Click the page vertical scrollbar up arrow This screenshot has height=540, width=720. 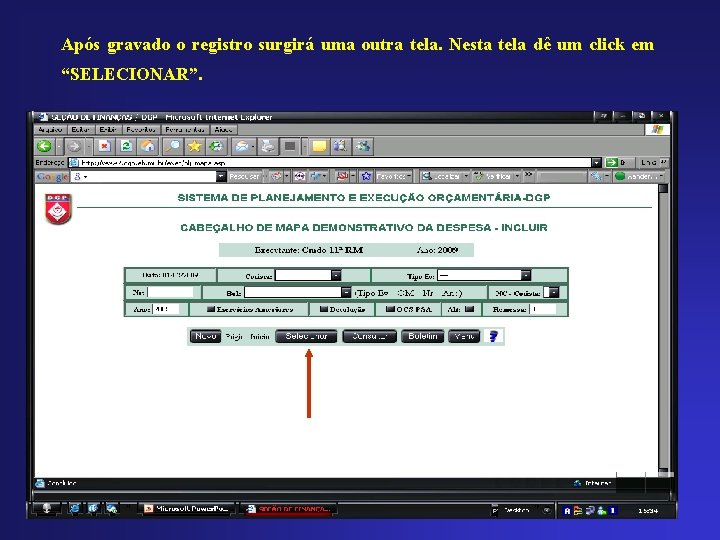663,189
